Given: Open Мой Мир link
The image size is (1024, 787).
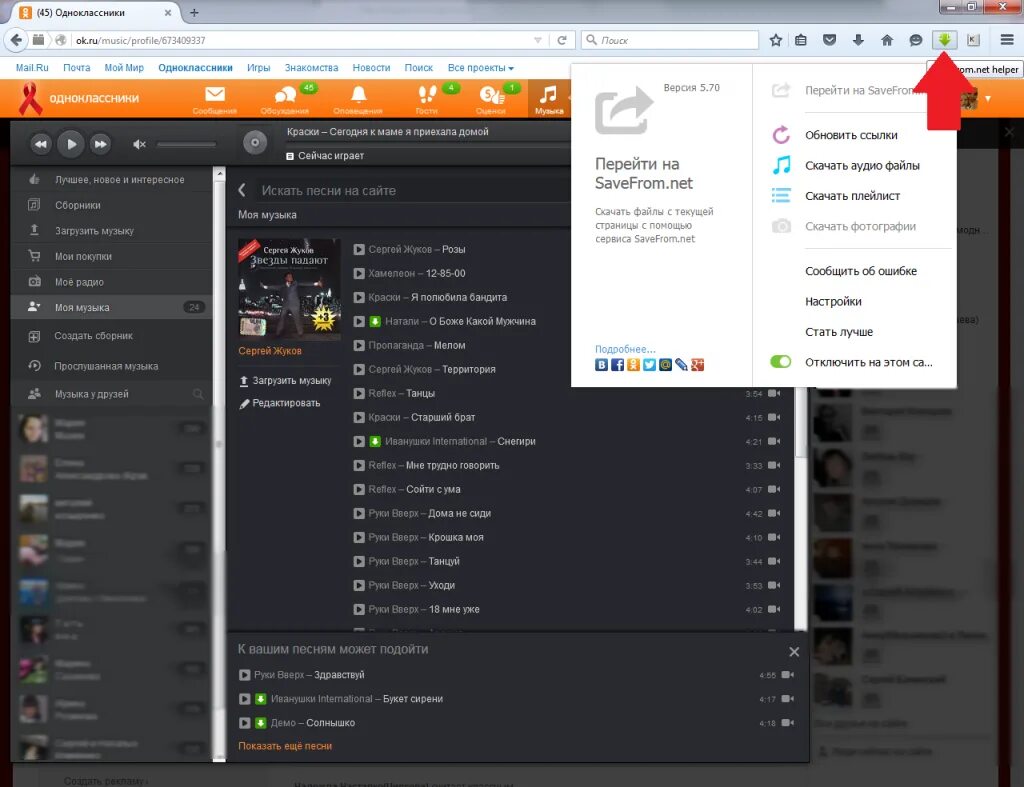Looking at the screenshot, I should coord(124,68).
